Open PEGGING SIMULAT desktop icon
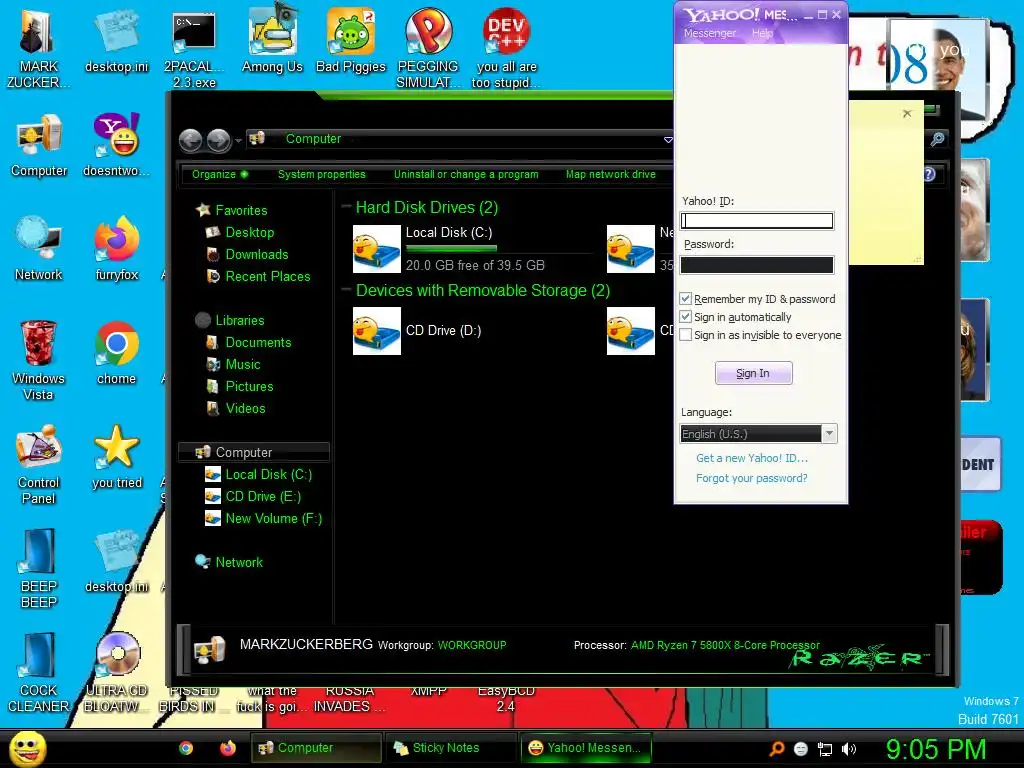 (428, 49)
